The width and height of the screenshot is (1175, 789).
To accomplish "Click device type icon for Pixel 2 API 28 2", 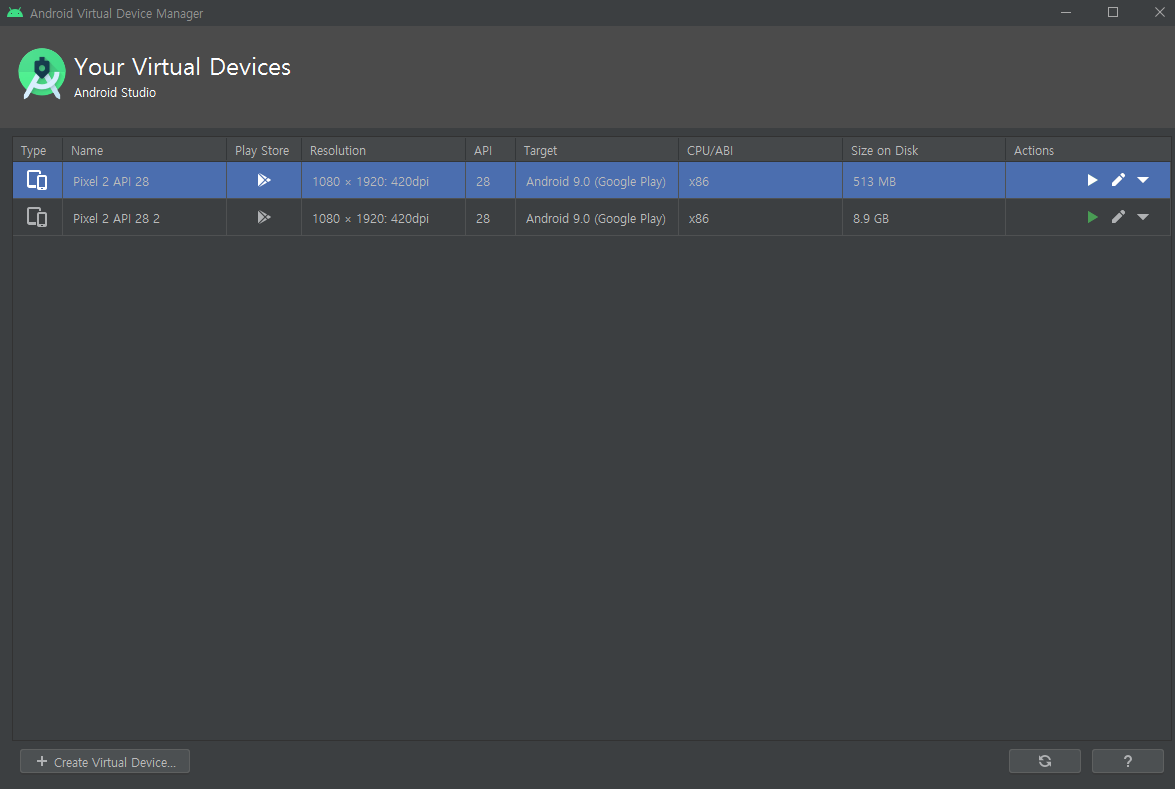I will click(37, 217).
